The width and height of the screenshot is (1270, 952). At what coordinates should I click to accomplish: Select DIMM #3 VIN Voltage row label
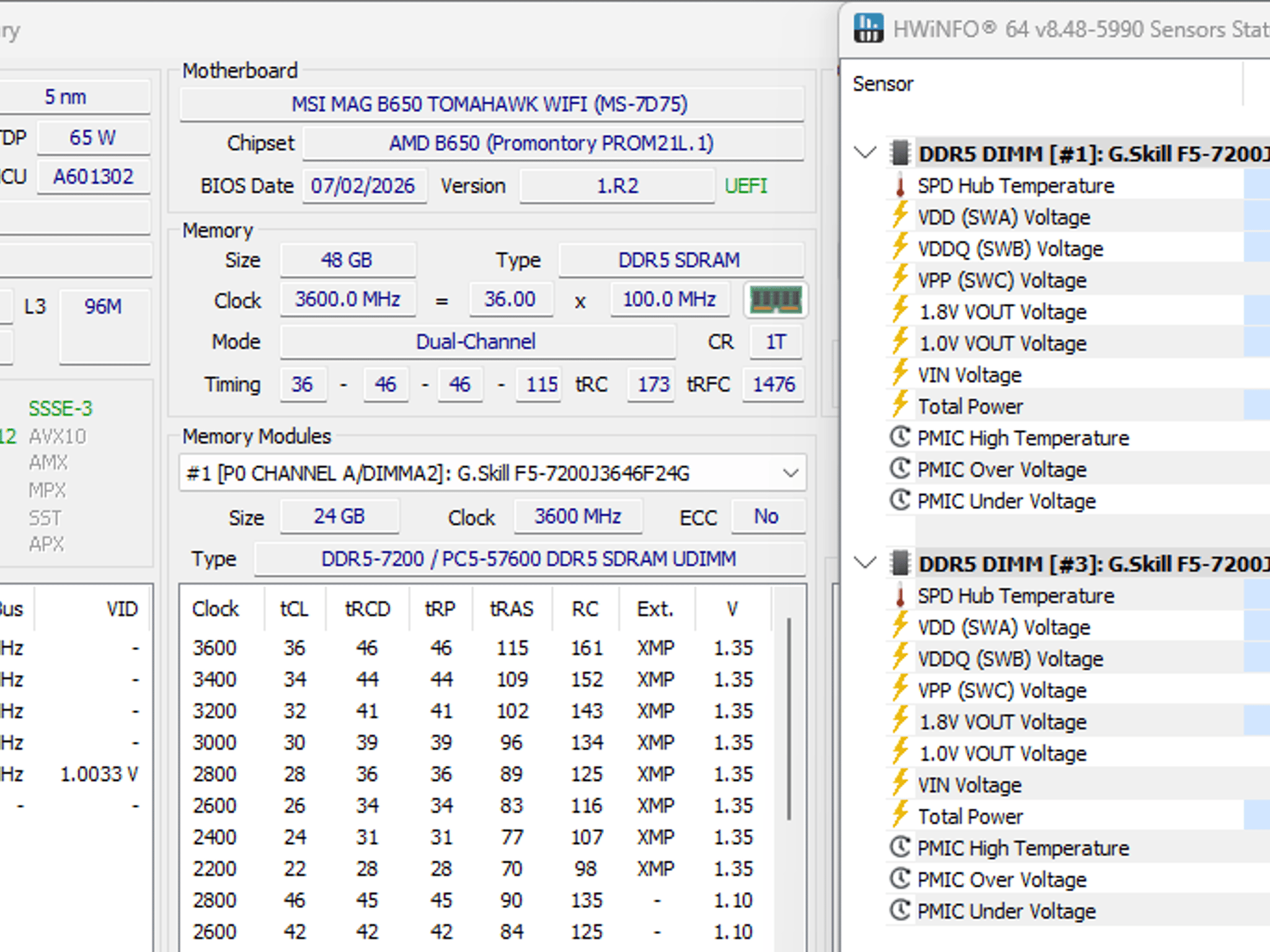pyautogui.click(x=969, y=785)
